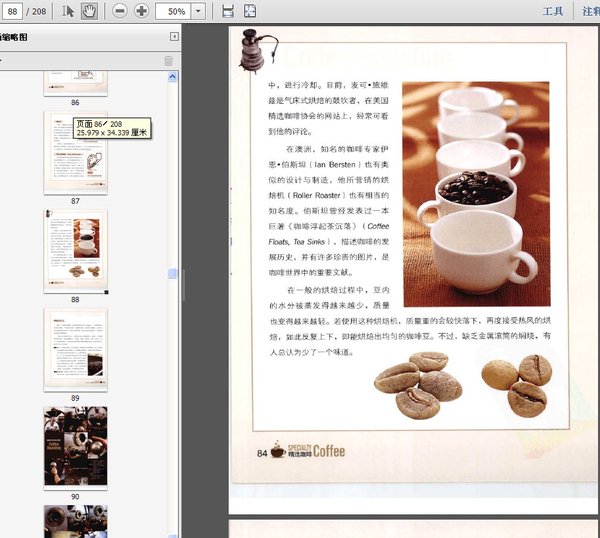Screen dimensions: 600x538
Task: Select page 87 thumbnail
Action: (75, 153)
